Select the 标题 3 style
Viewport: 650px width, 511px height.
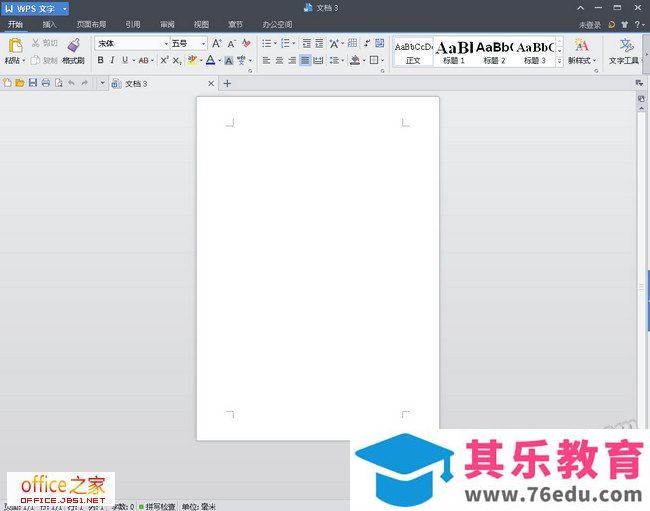pyautogui.click(x=535, y=53)
